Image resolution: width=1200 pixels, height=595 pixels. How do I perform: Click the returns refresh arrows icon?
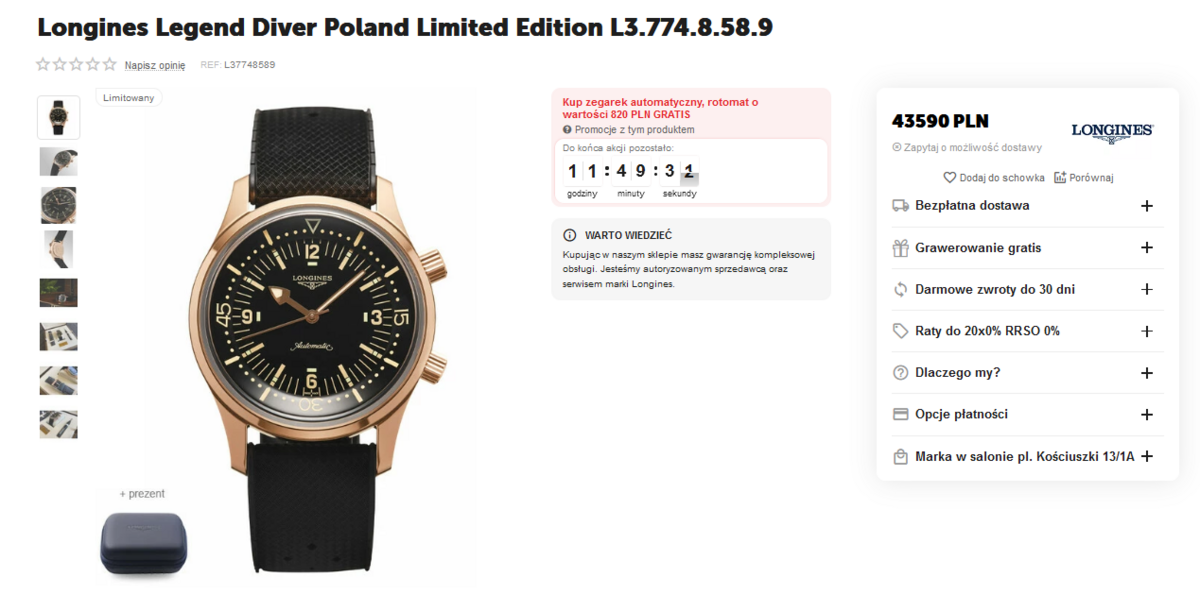900,290
